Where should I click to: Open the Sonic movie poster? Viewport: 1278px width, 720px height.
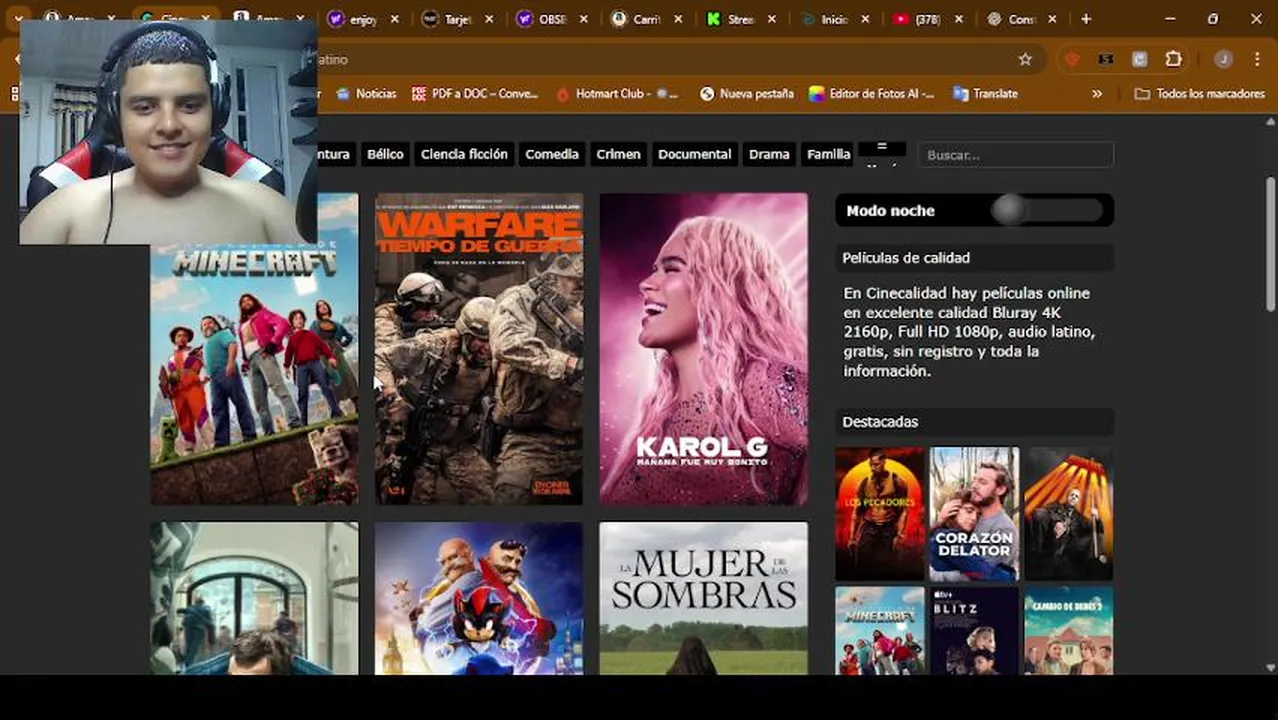coord(479,598)
